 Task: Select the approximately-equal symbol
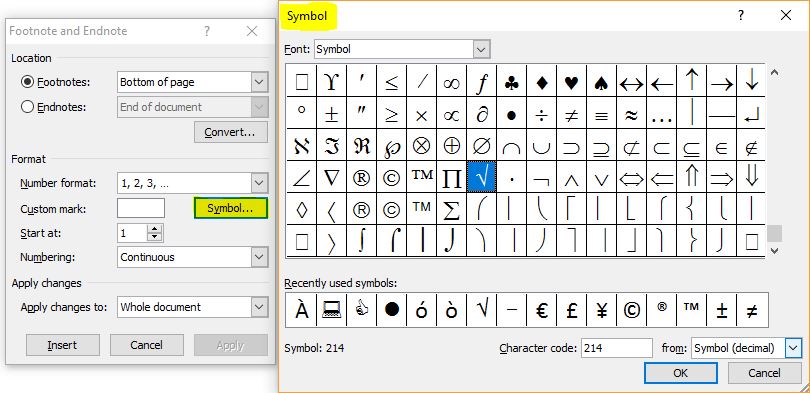[x=631, y=113]
